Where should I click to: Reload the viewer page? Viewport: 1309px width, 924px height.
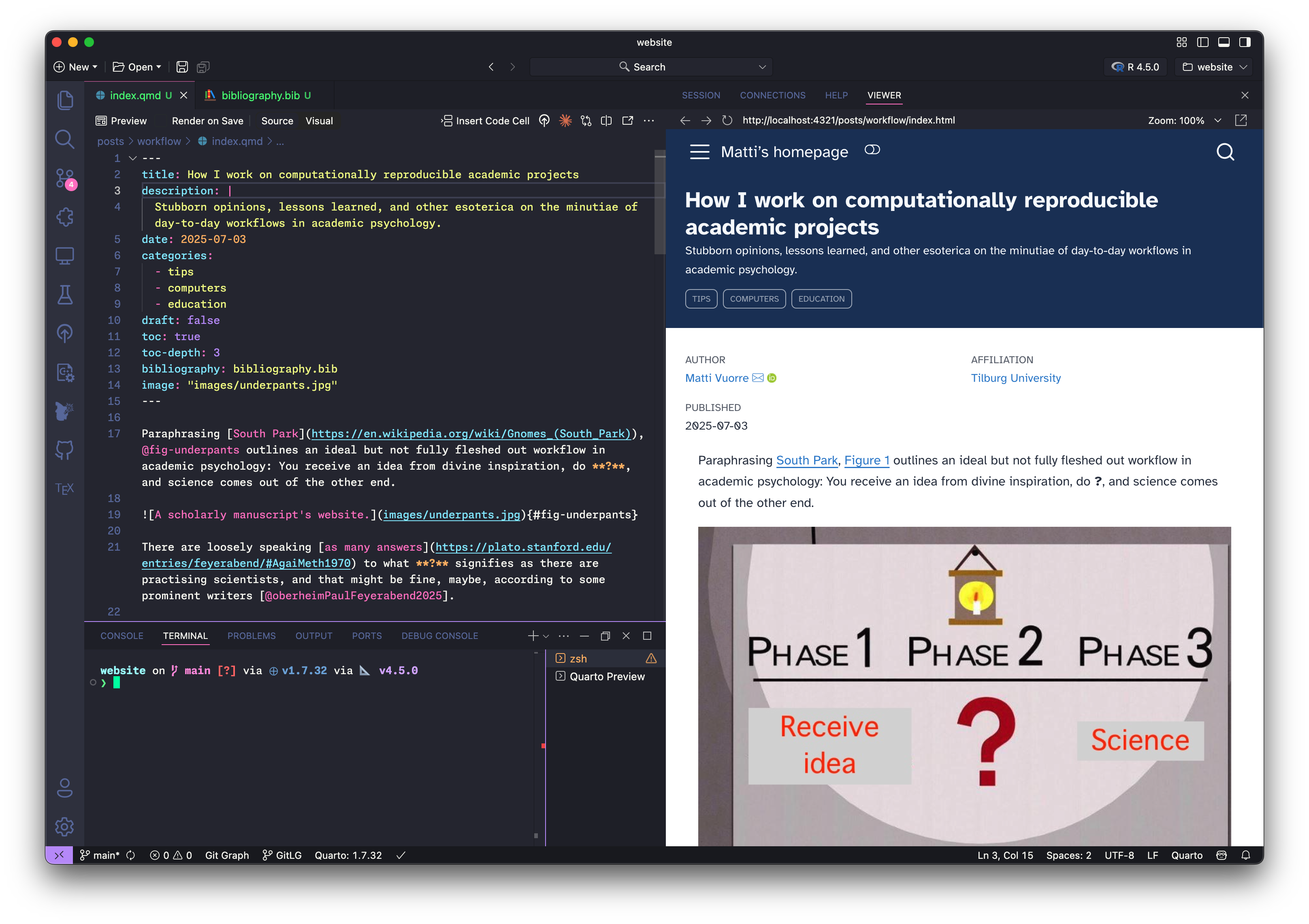(727, 120)
